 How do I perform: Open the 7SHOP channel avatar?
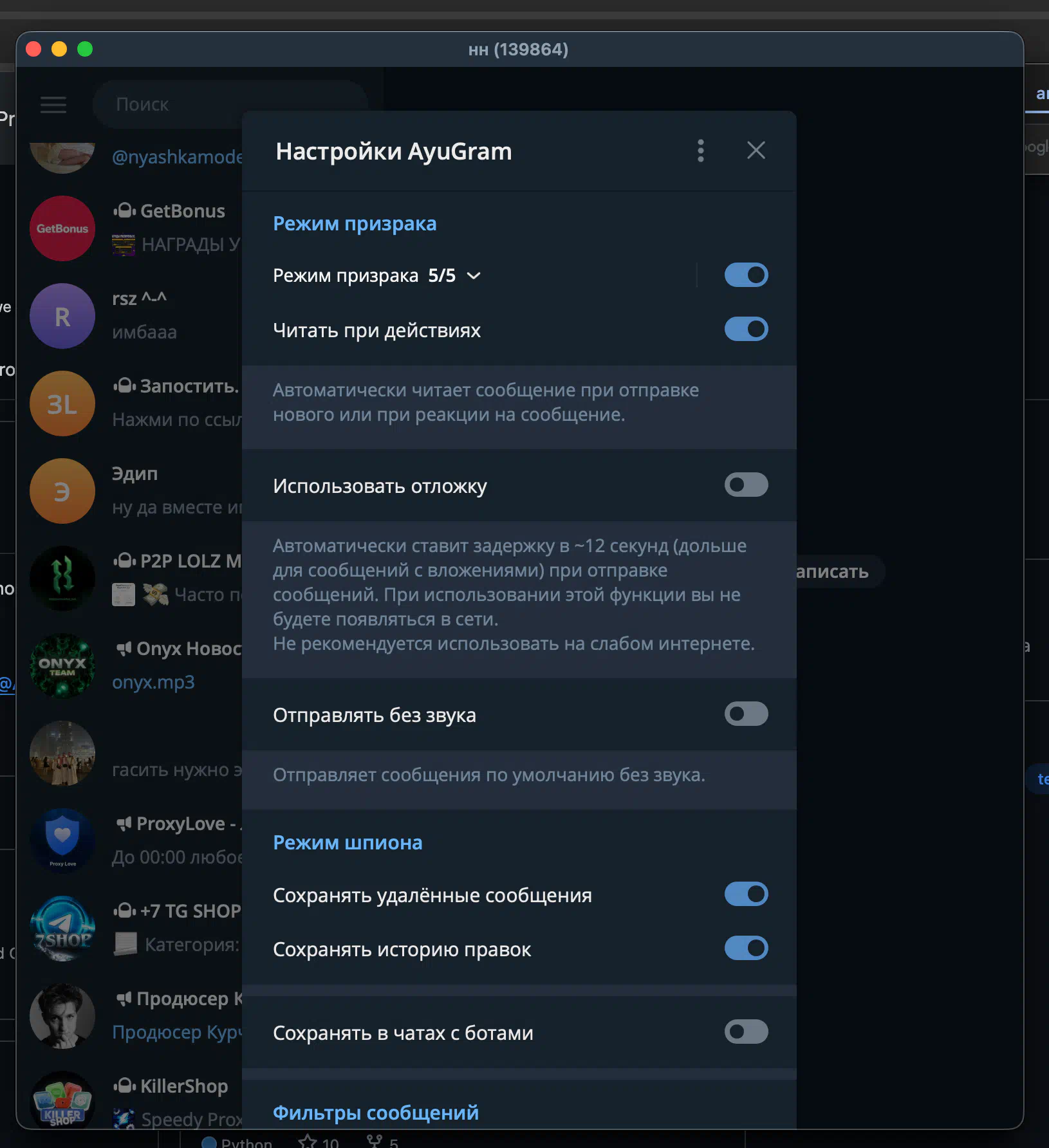62,929
